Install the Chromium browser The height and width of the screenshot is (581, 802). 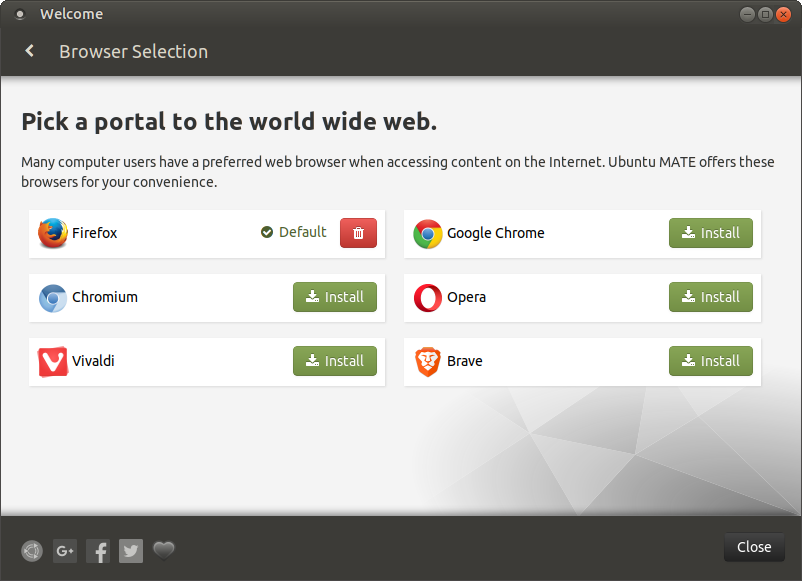coord(334,297)
